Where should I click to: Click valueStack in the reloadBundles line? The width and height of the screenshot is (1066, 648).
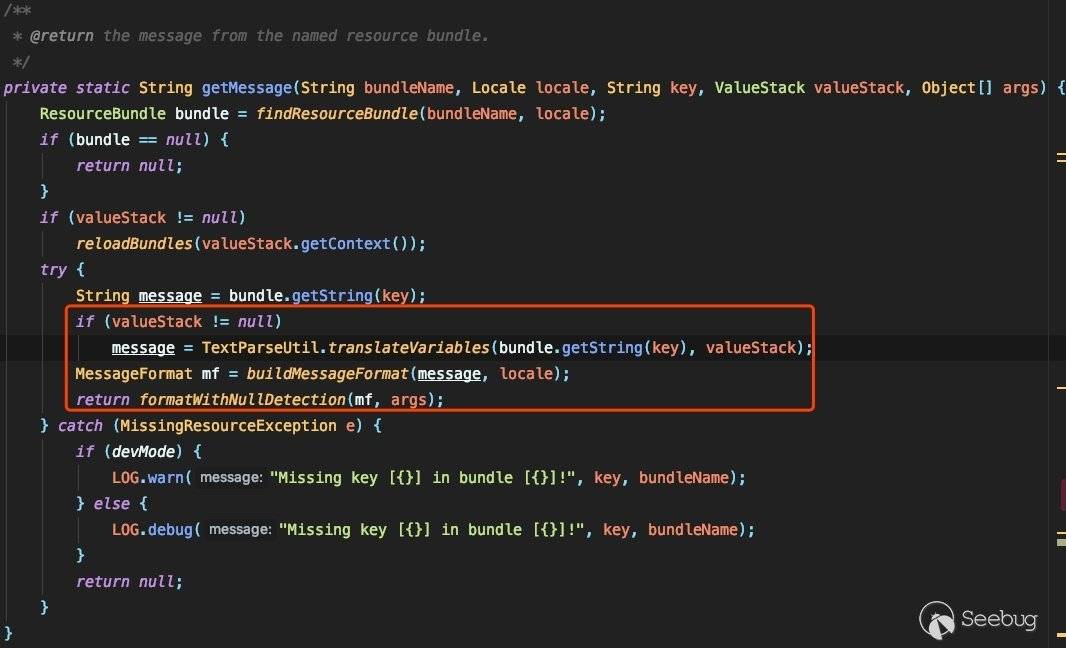click(x=247, y=243)
